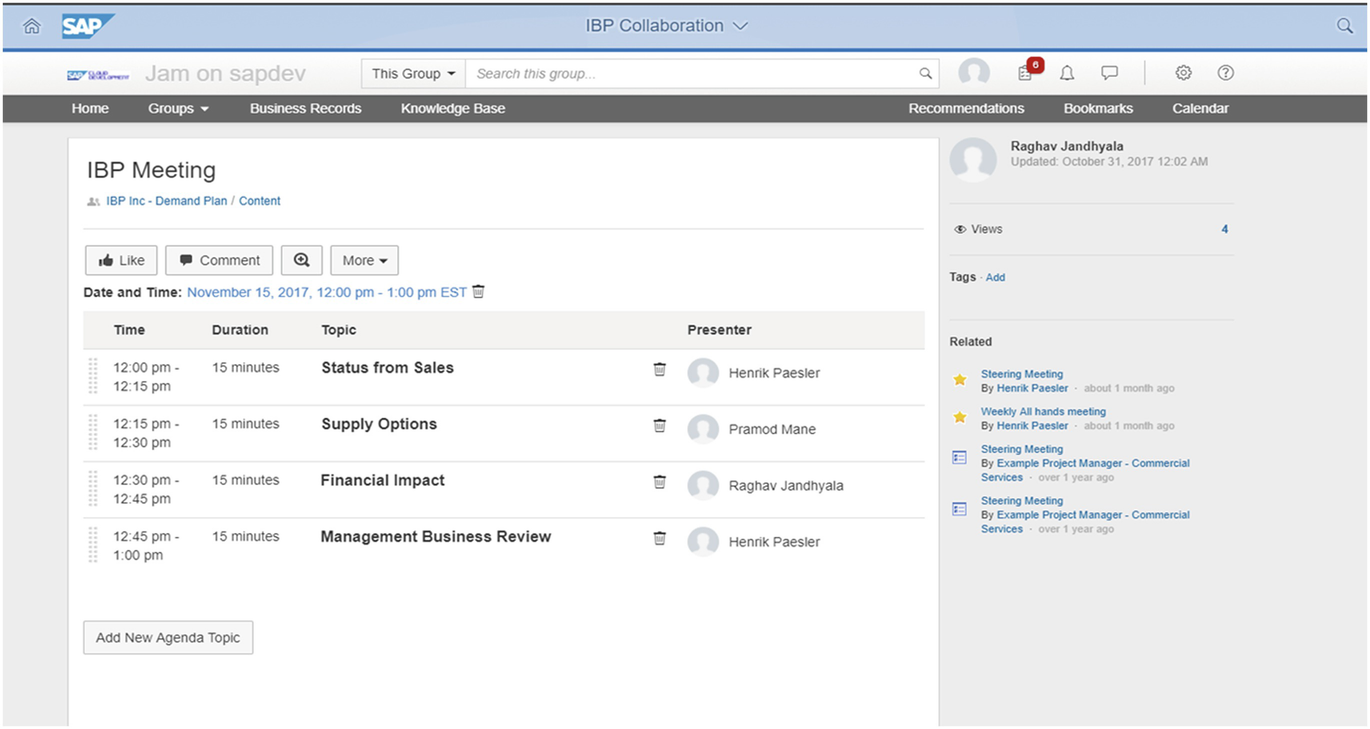Open the Calendar tab
Image resolution: width=1370 pixels, height=729 pixels.
click(1199, 108)
